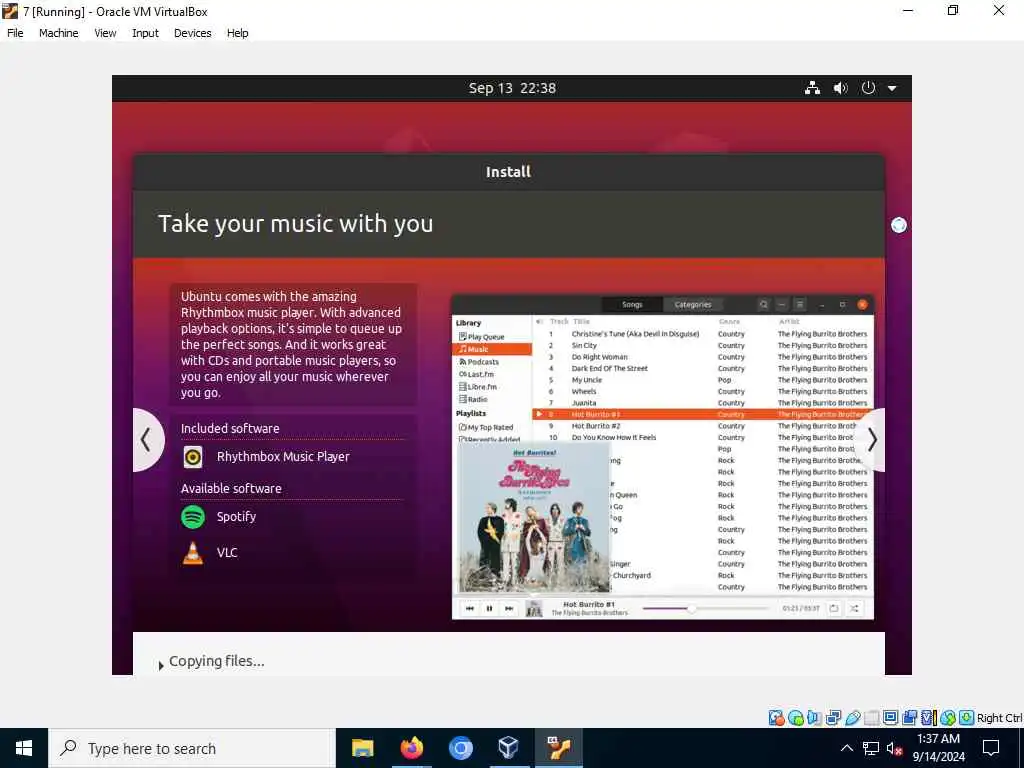Click the display monitor status icon

pos(890,718)
